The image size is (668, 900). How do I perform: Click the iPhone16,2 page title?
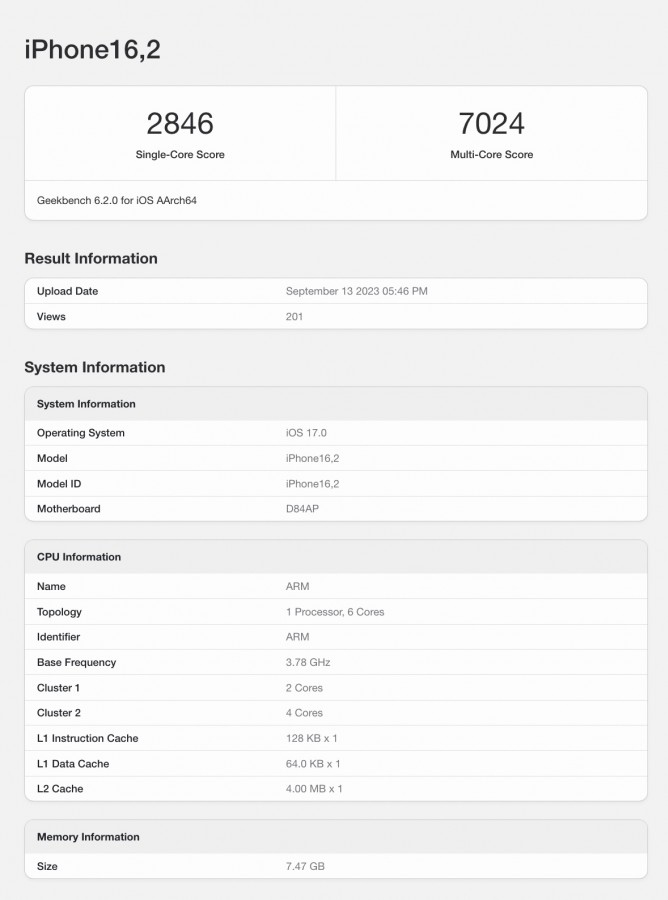point(92,50)
